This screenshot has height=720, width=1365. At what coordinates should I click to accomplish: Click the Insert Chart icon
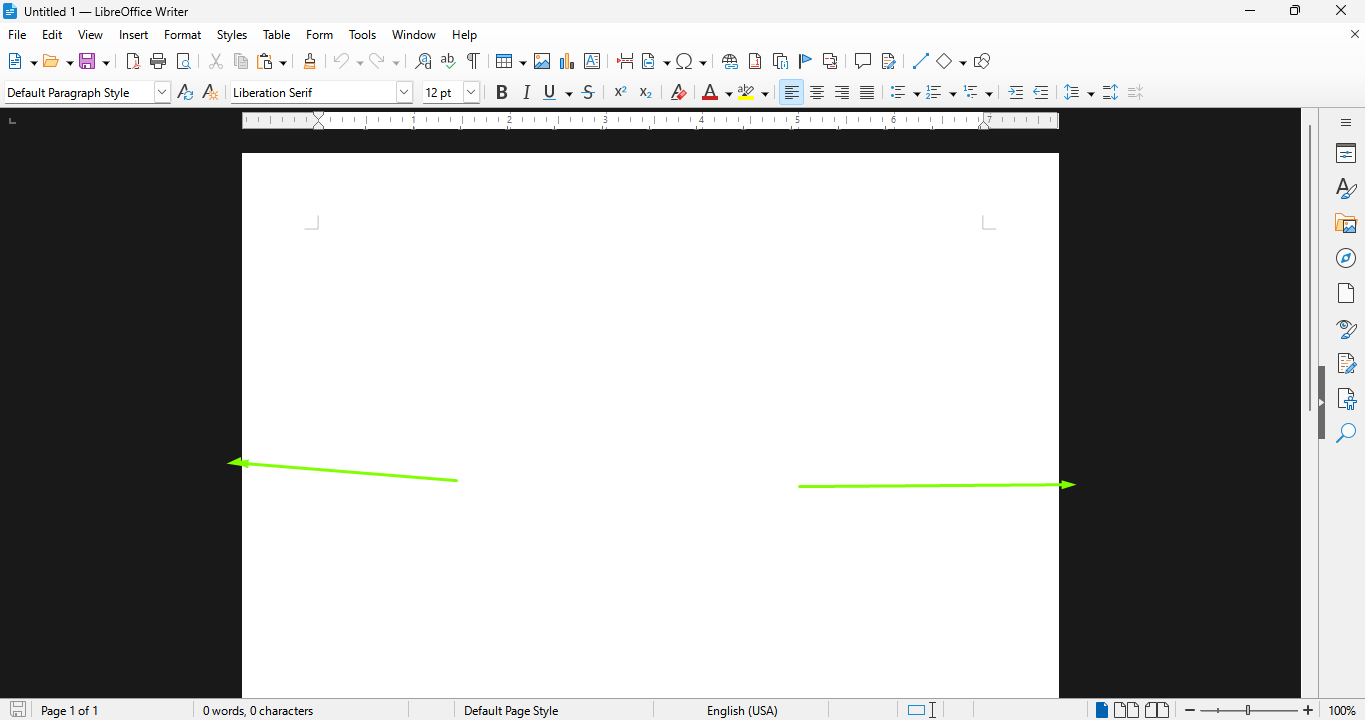pos(567,61)
